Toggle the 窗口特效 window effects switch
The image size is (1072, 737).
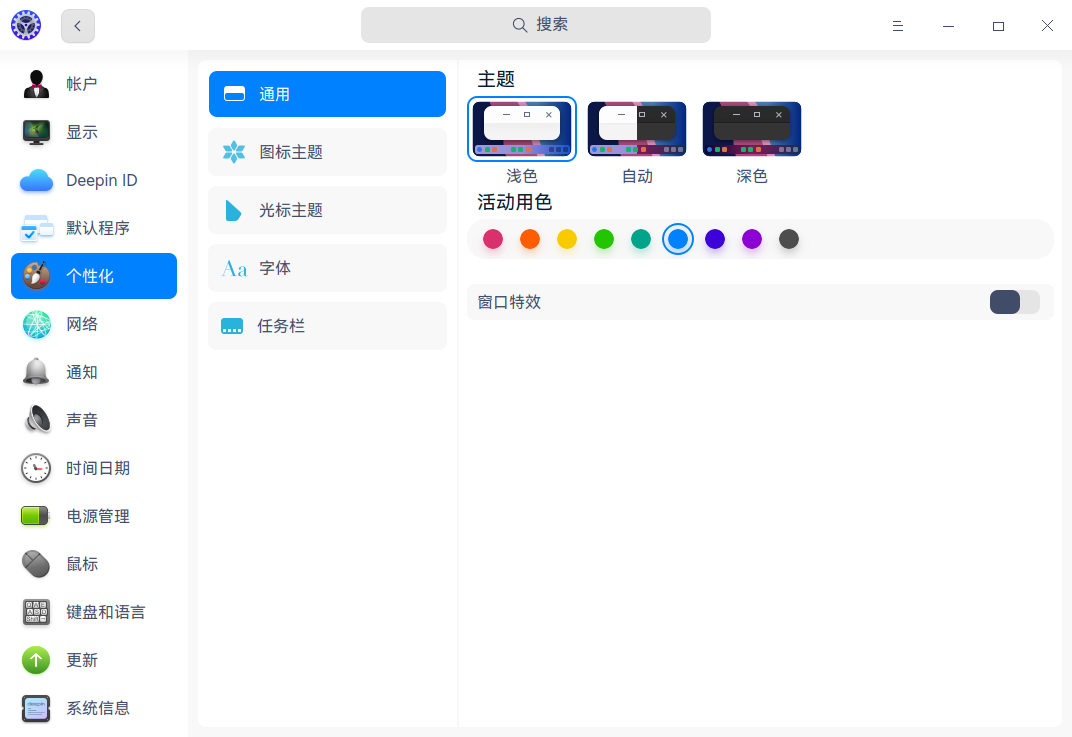click(1013, 301)
